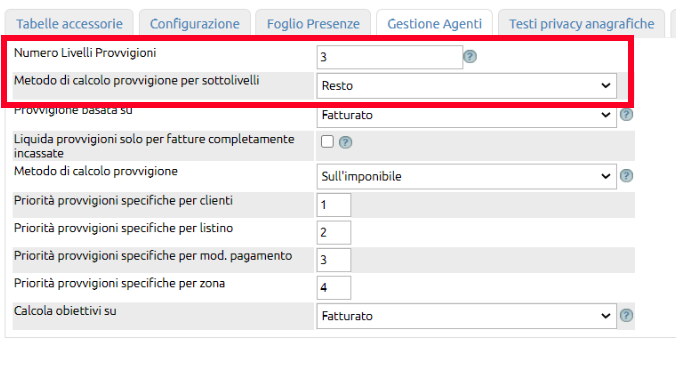Image resolution: width=676 pixels, height=383 pixels.
Task: Click priority field for provvigioni per clienti
Action: 334,204
